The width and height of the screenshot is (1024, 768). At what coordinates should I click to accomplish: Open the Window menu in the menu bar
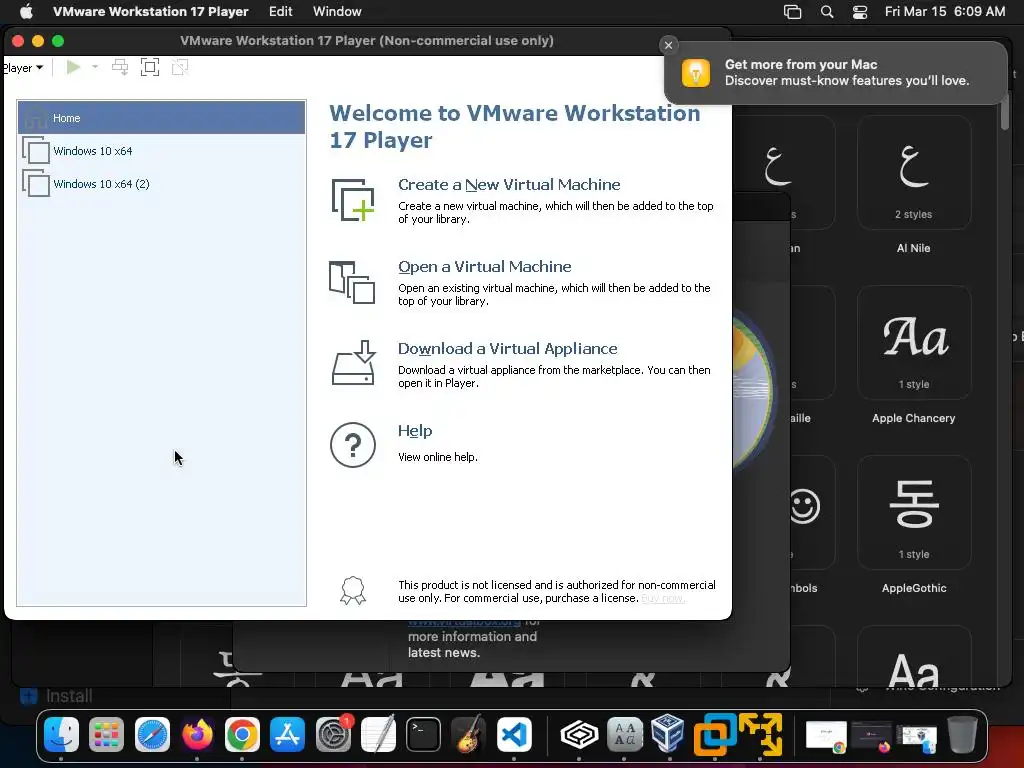pyautogui.click(x=337, y=11)
